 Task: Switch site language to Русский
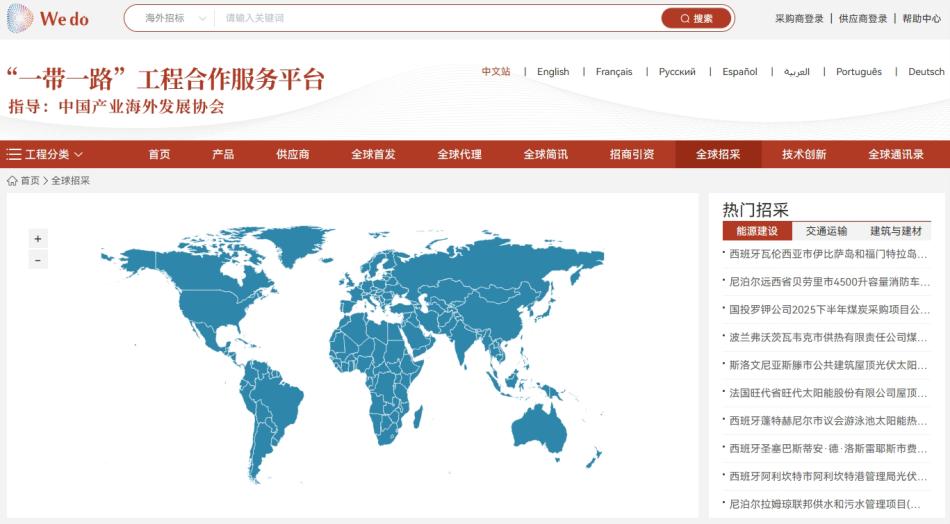677,71
